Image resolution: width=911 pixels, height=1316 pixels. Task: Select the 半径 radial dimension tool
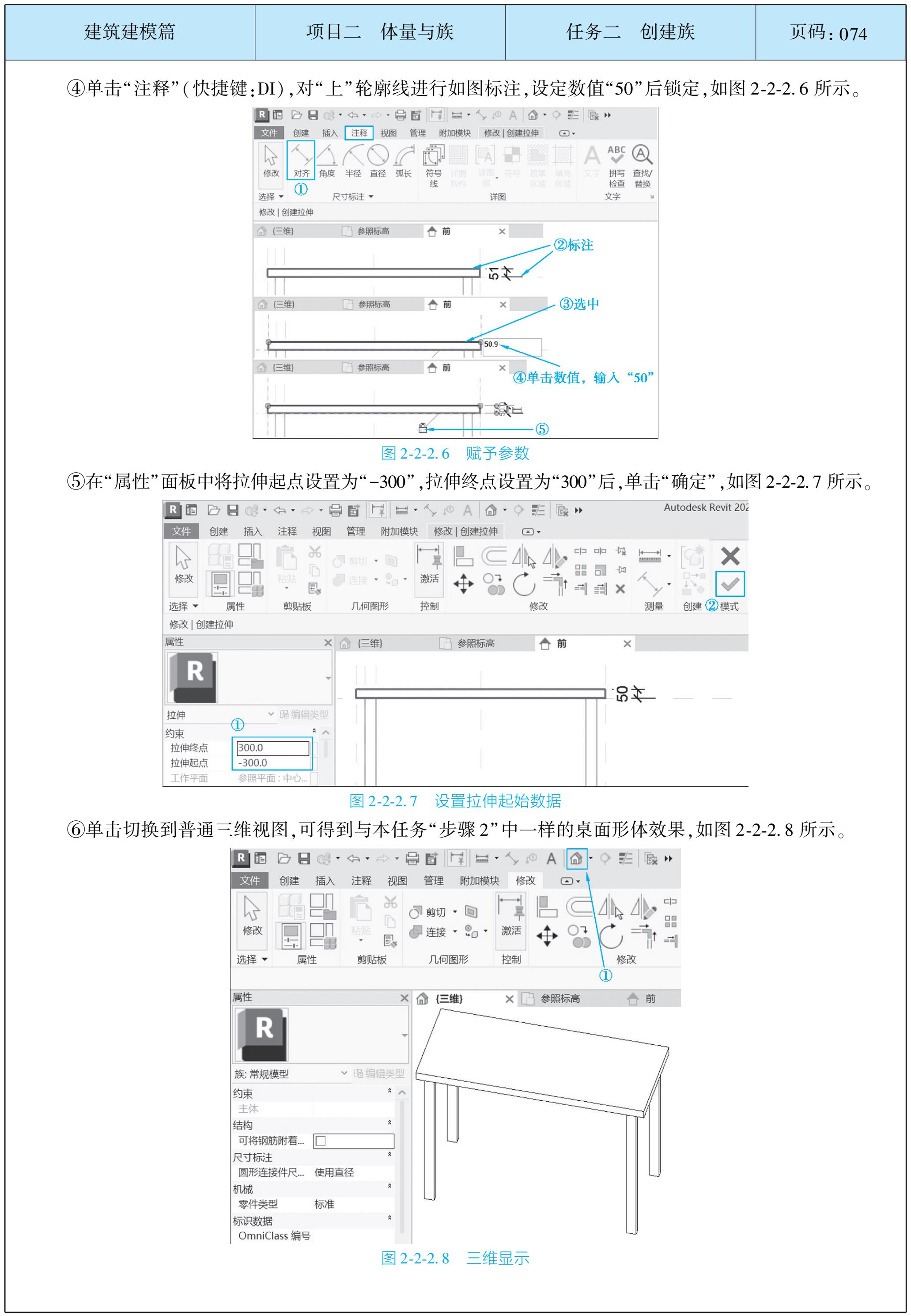pyautogui.click(x=353, y=161)
